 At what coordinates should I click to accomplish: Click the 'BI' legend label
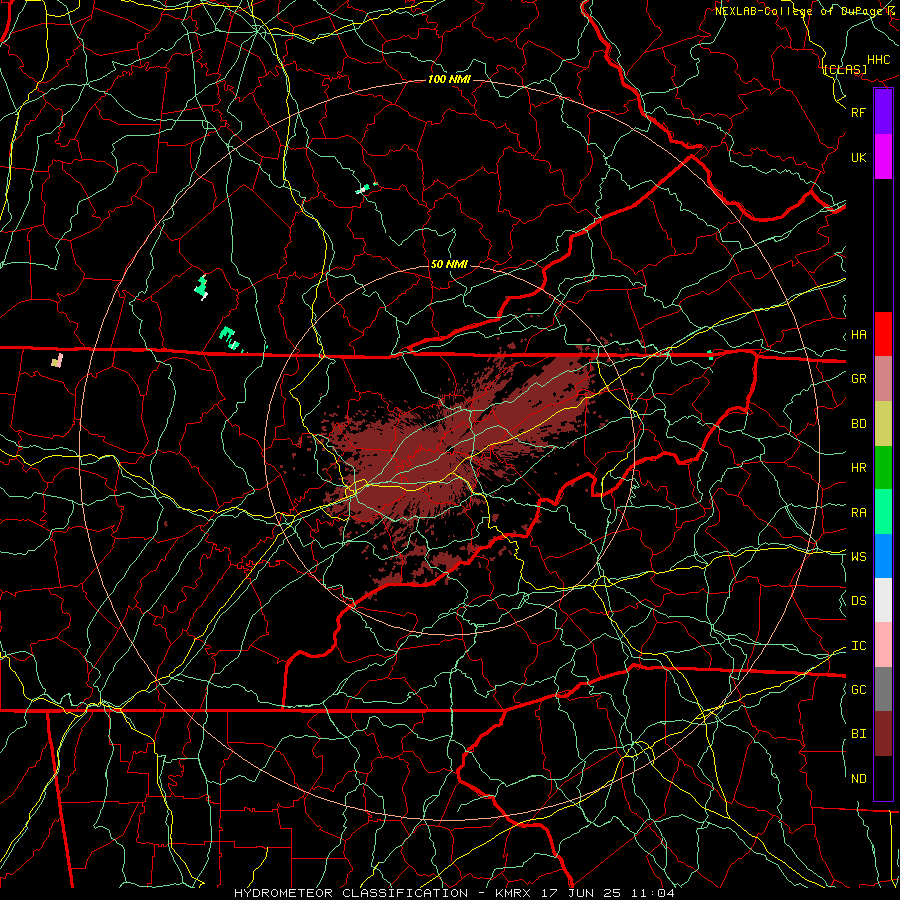coord(858,734)
